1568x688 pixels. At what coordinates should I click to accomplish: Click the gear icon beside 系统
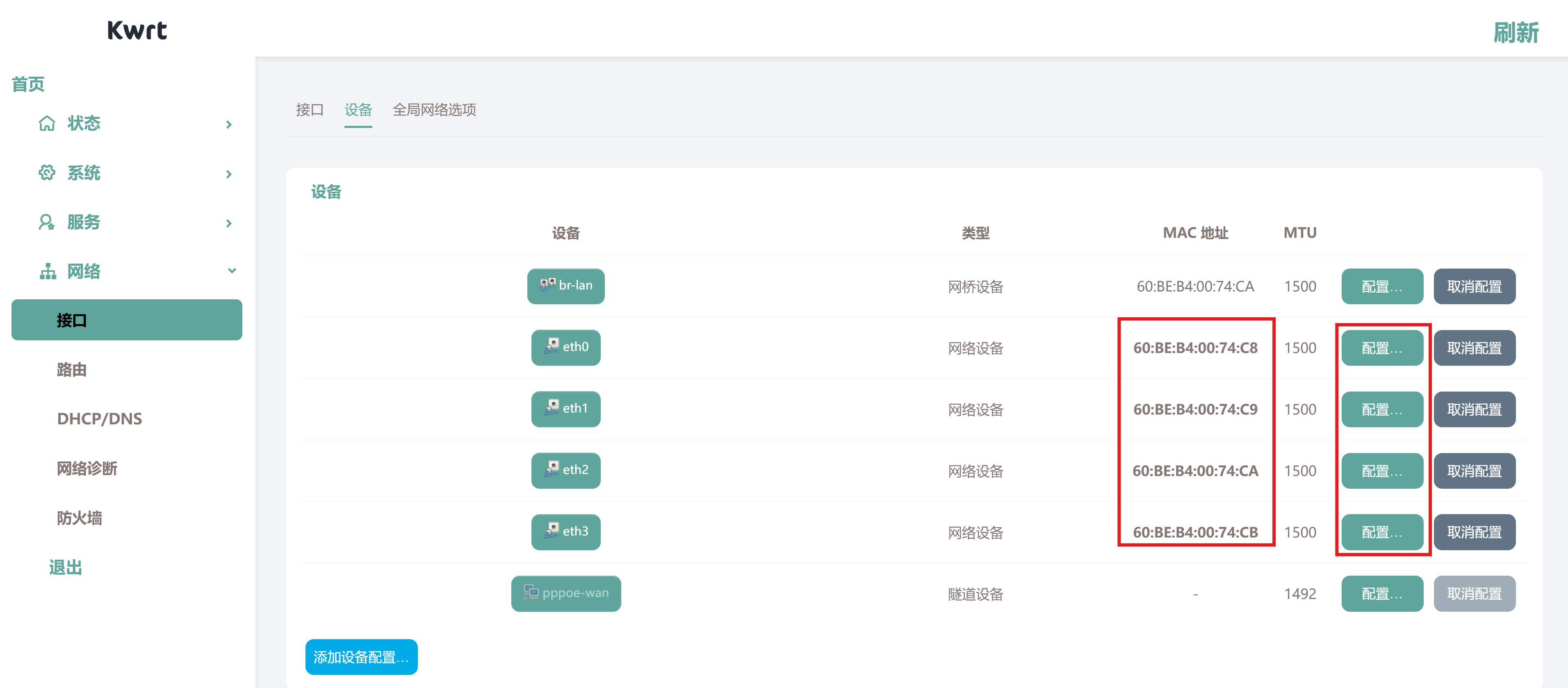pyautogui.click(x=47, y=173)
